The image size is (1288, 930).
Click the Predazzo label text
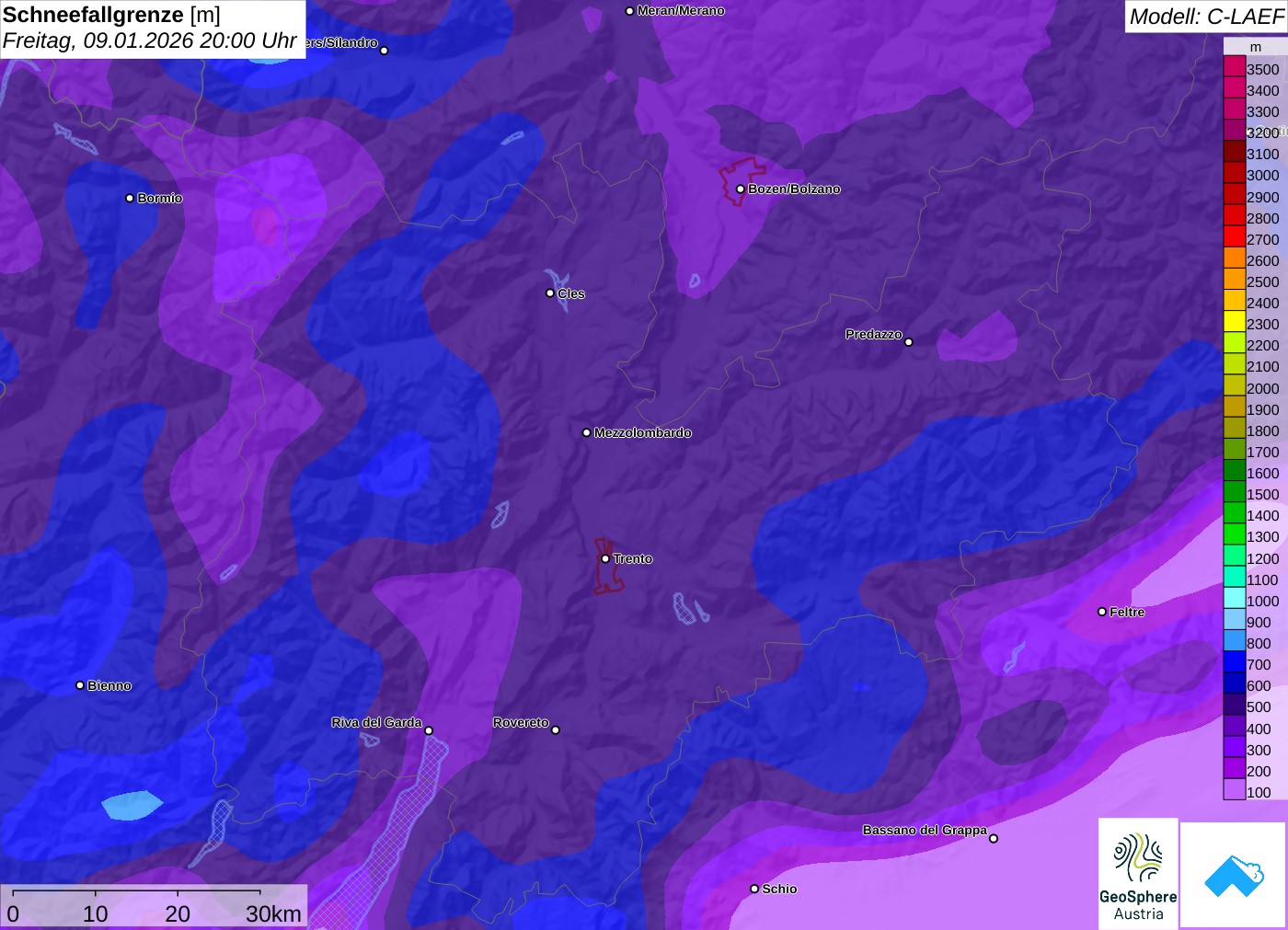[874, 334]
